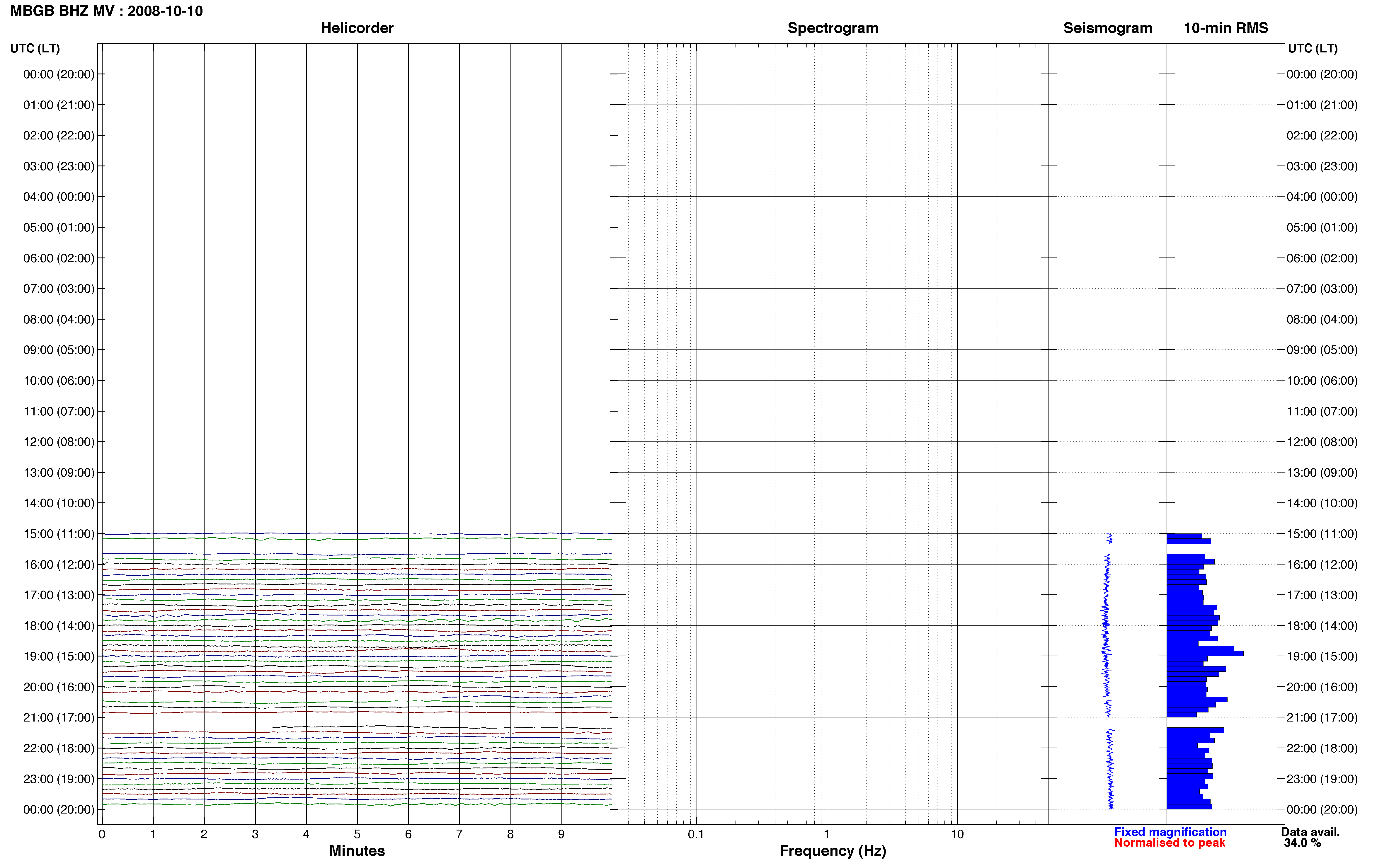Click 22:00 (18:00) on the right axis
Image resolution: width=1389 pixels, height=868 pixels.
[1322, 748]
